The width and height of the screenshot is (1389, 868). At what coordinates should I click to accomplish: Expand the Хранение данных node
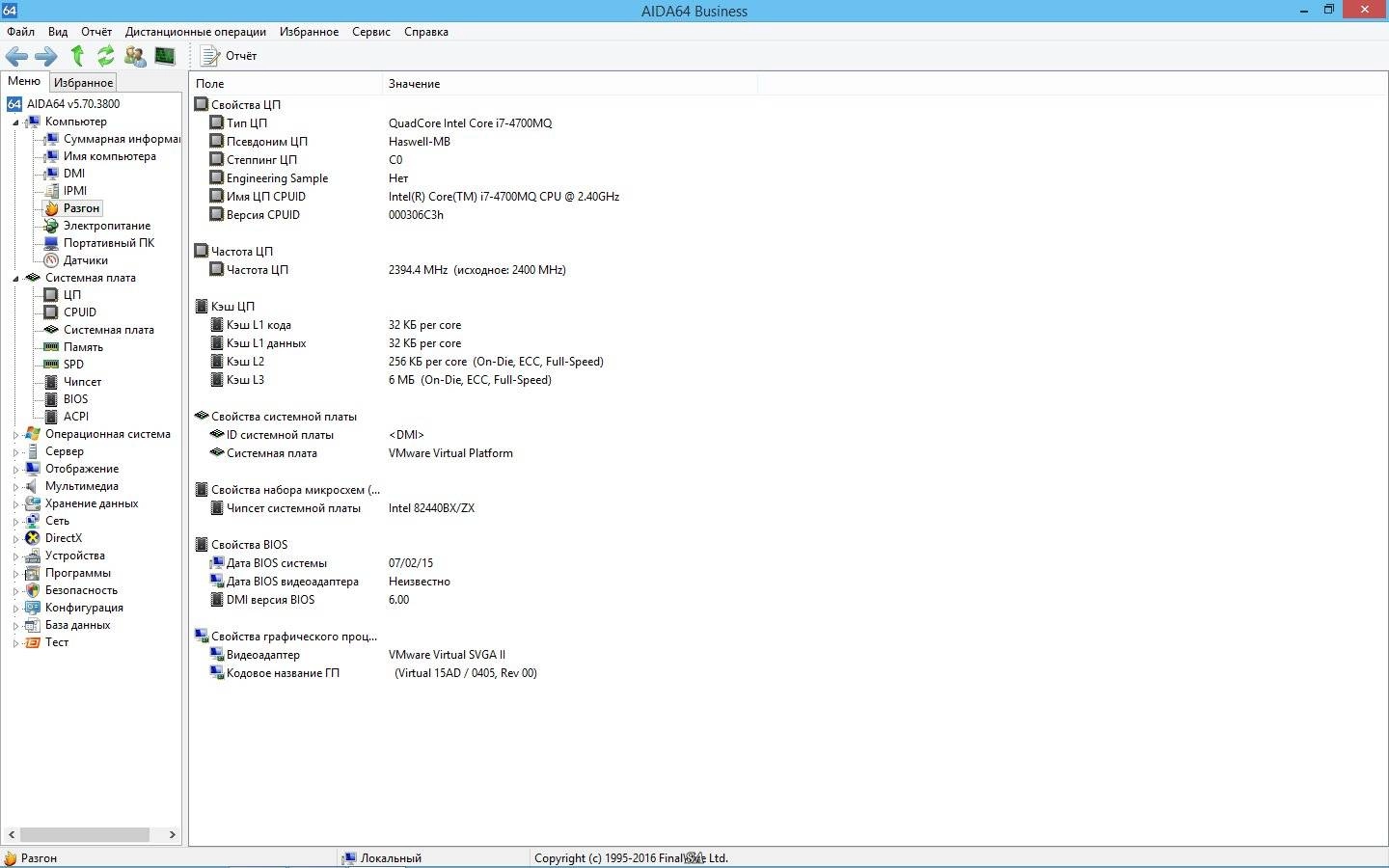15,504
